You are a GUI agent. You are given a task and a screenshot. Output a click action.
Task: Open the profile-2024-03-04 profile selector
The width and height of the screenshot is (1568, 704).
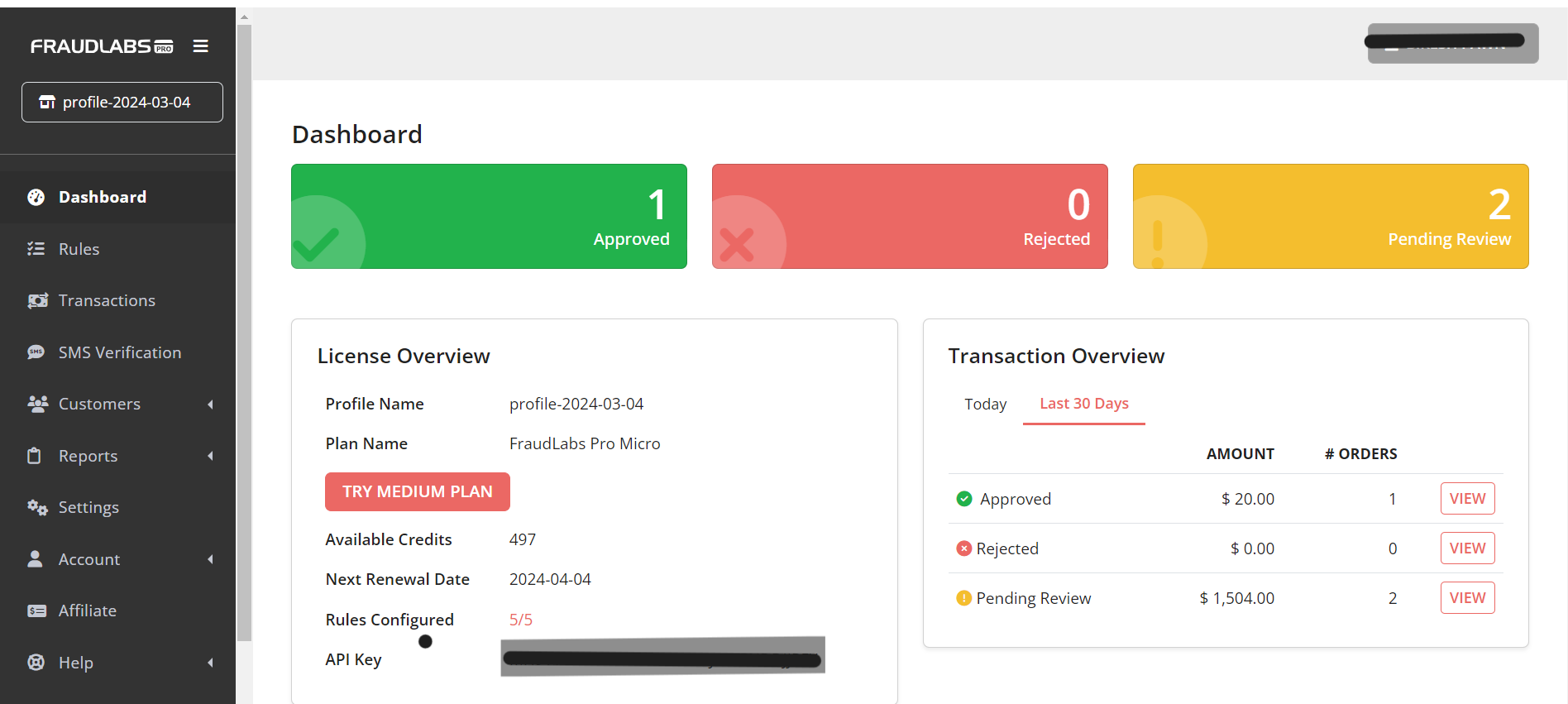(122, 102)
